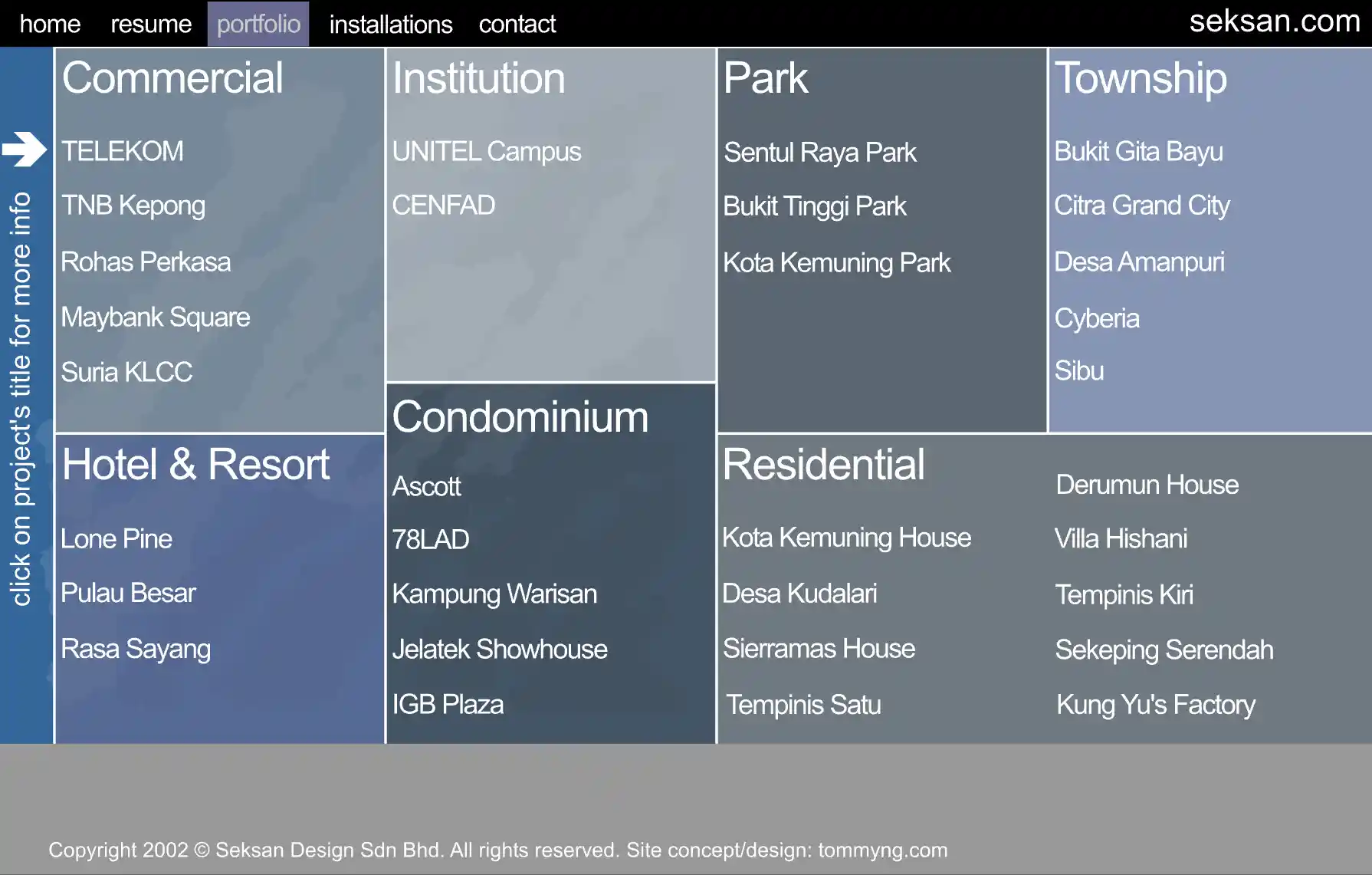
Task: Open the Desa Amanpuri project
Action: [1140, 262]
